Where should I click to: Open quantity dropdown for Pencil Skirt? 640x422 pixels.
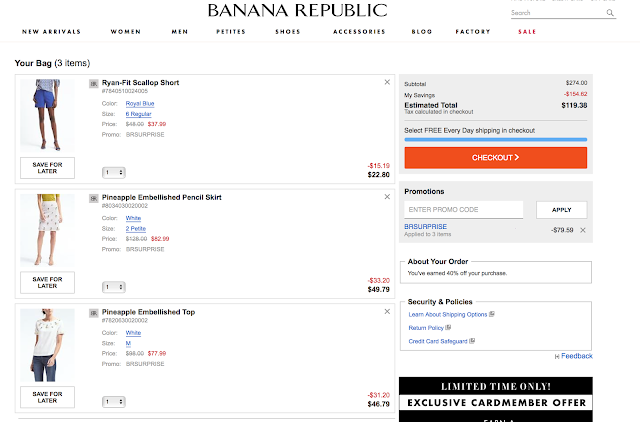click(113, 287)
